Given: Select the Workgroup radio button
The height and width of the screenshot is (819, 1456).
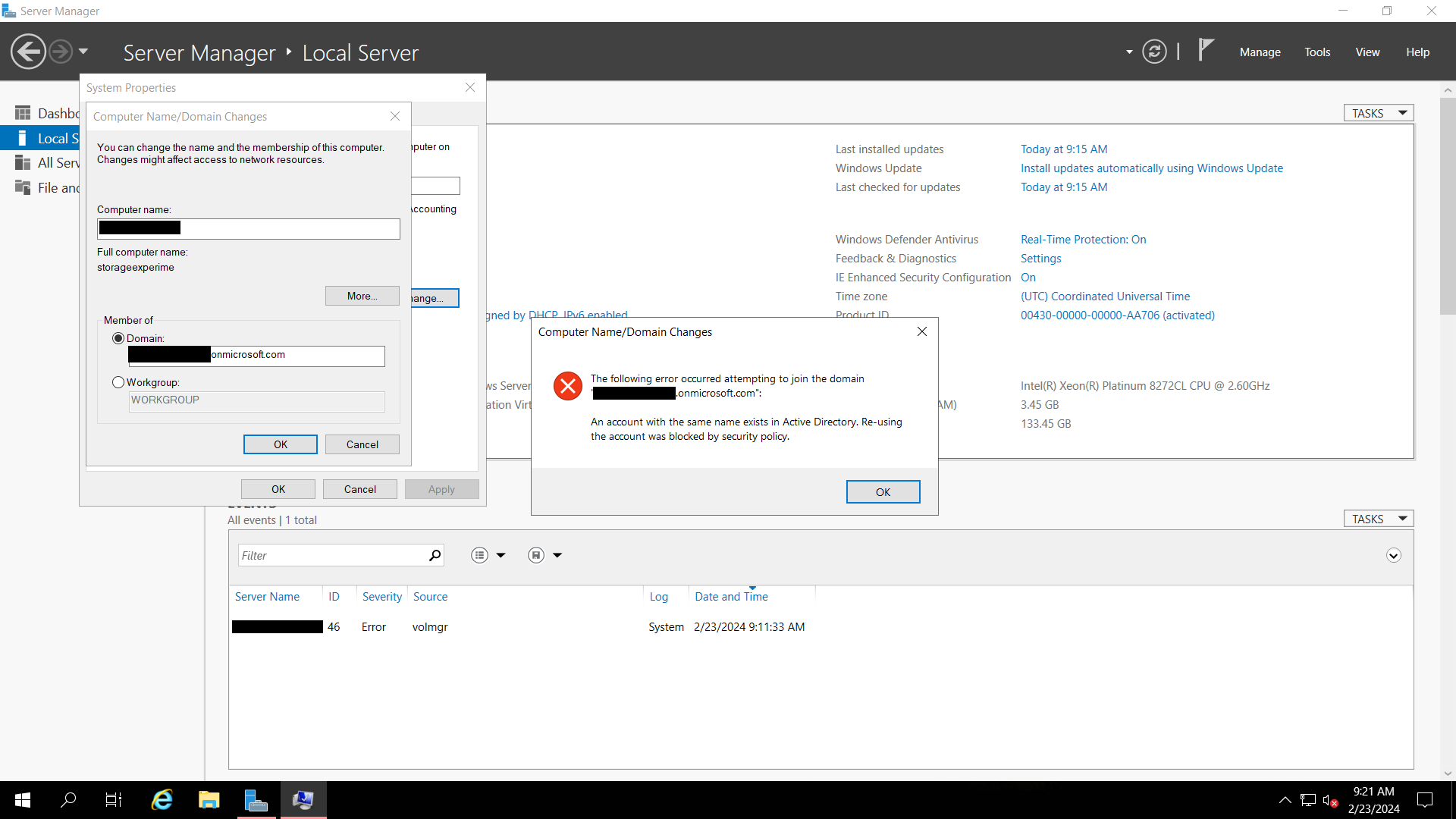Looking at the screenshot, I should tap(118, 382).
